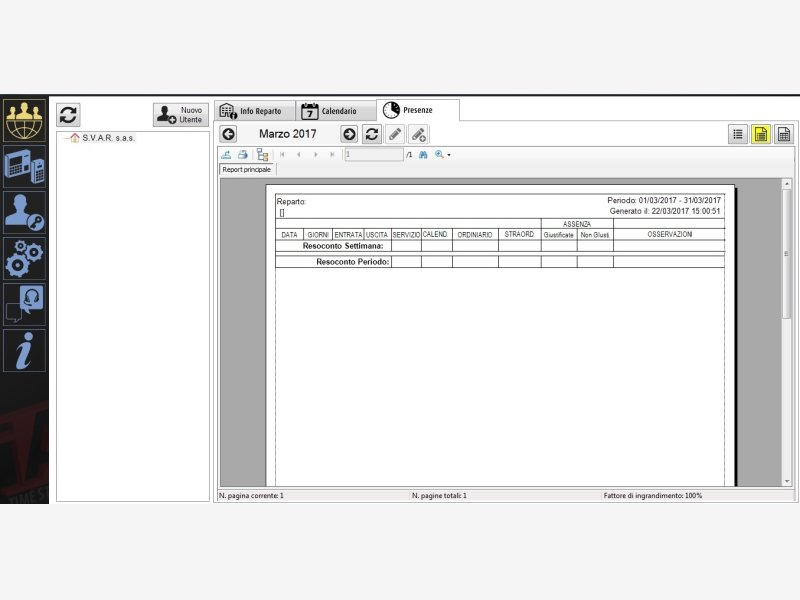Open the headset support chat section

(25, 304)
